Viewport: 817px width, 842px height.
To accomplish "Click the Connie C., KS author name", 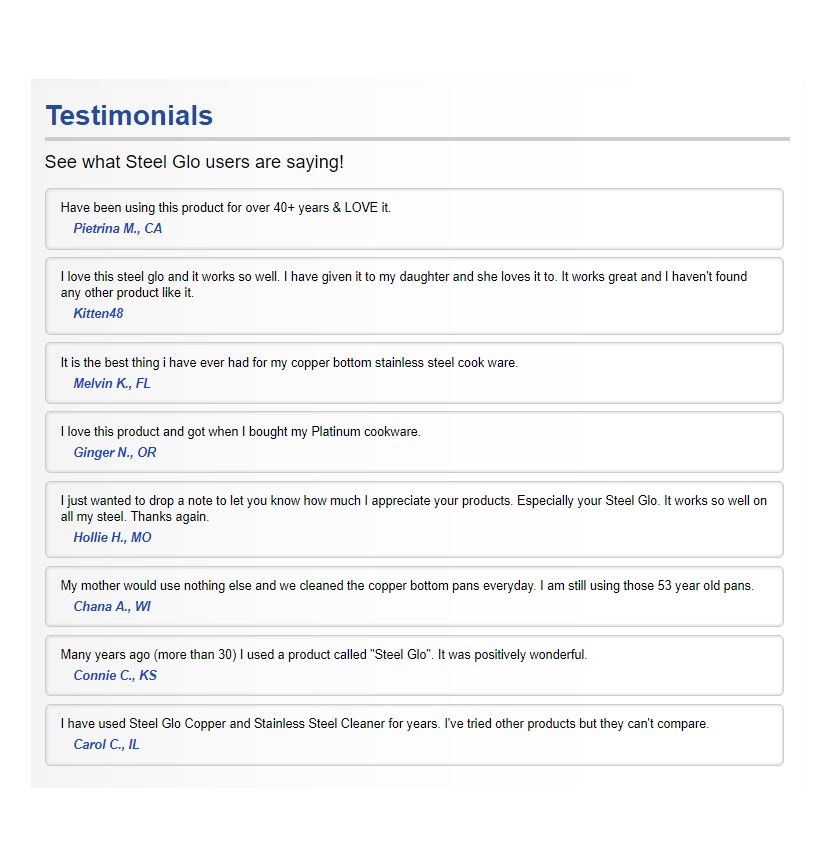I will (115, 675).
